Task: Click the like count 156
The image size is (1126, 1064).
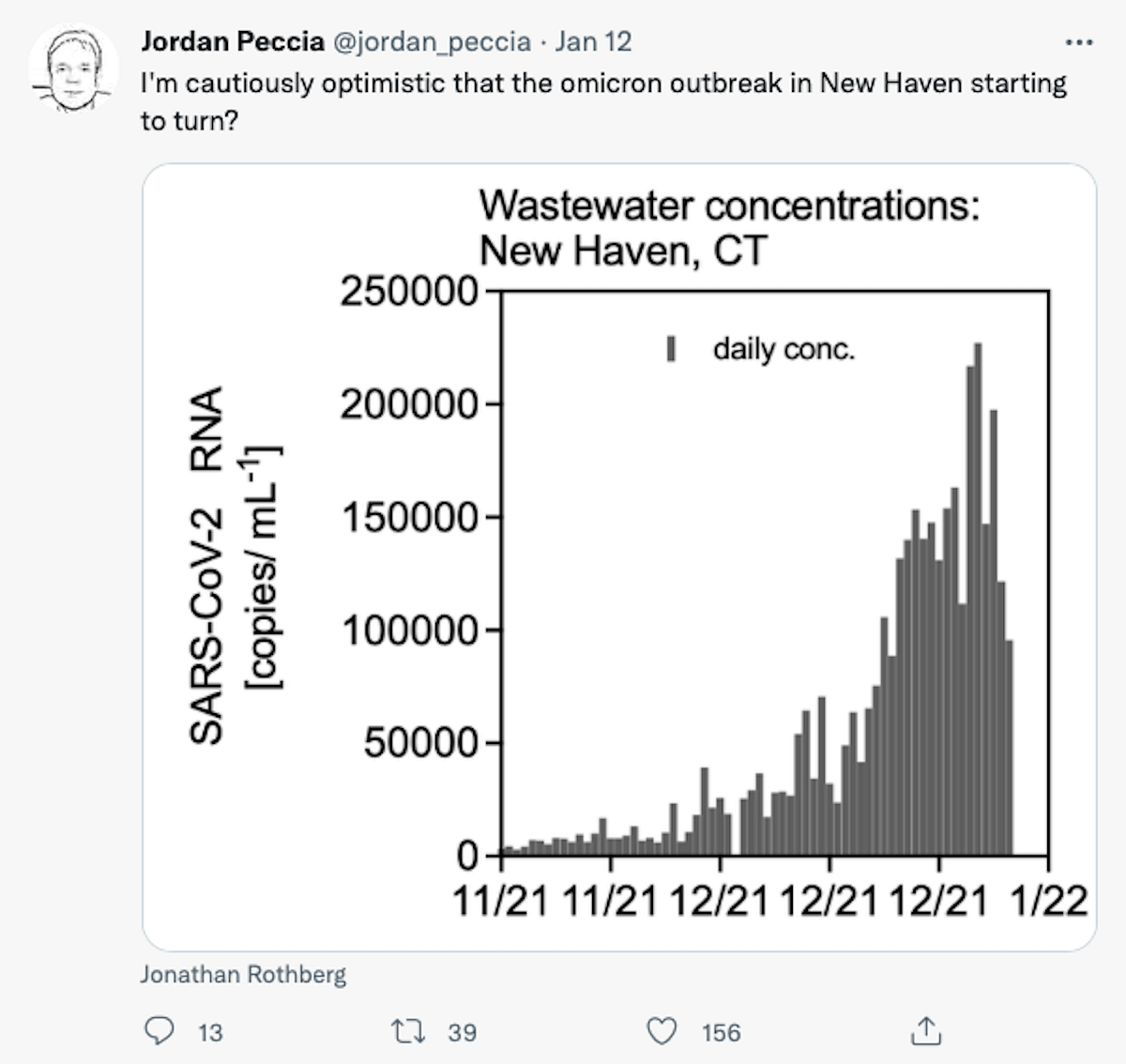Action: (x=721, y=1032)
